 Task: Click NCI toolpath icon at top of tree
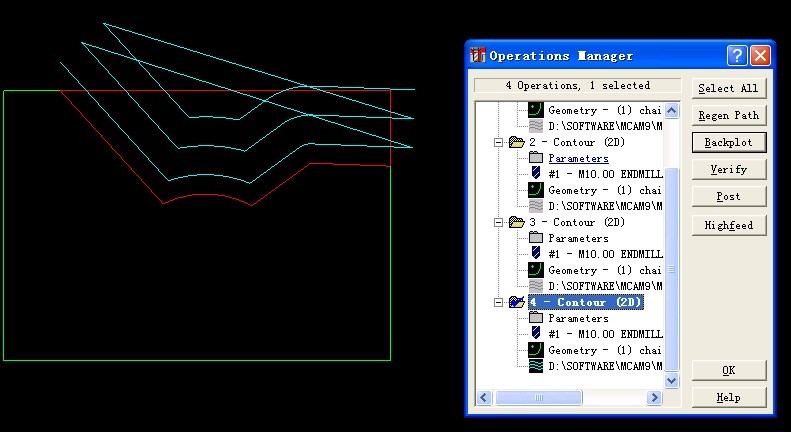(536, 126)
